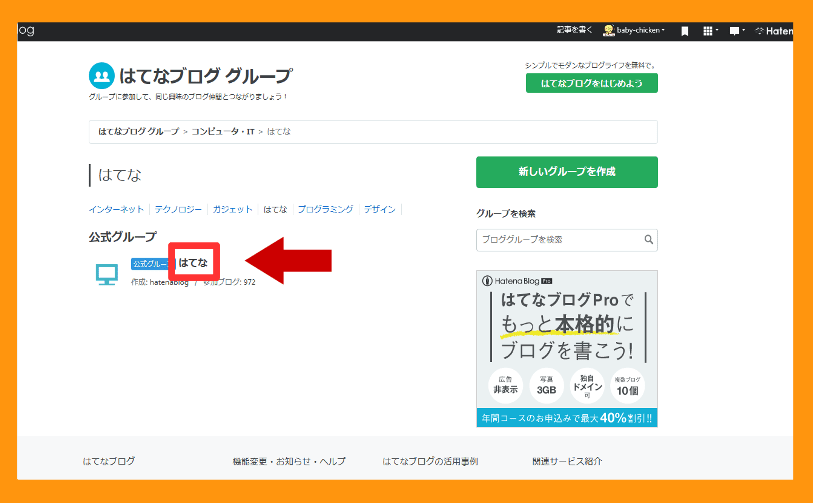Click the 参加ブログ: 972 text
This screenshot has width=813, height=503.
(229, 282)
